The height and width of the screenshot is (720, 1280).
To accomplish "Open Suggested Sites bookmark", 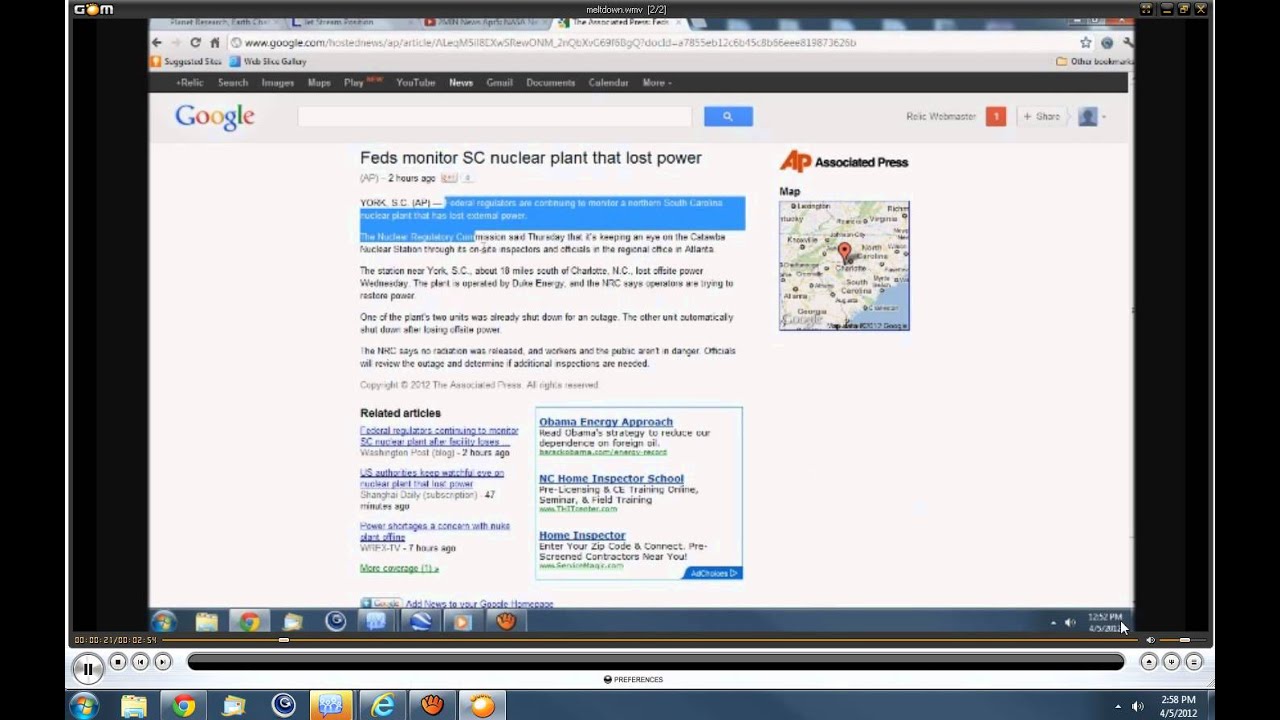I will click(186, 61).
